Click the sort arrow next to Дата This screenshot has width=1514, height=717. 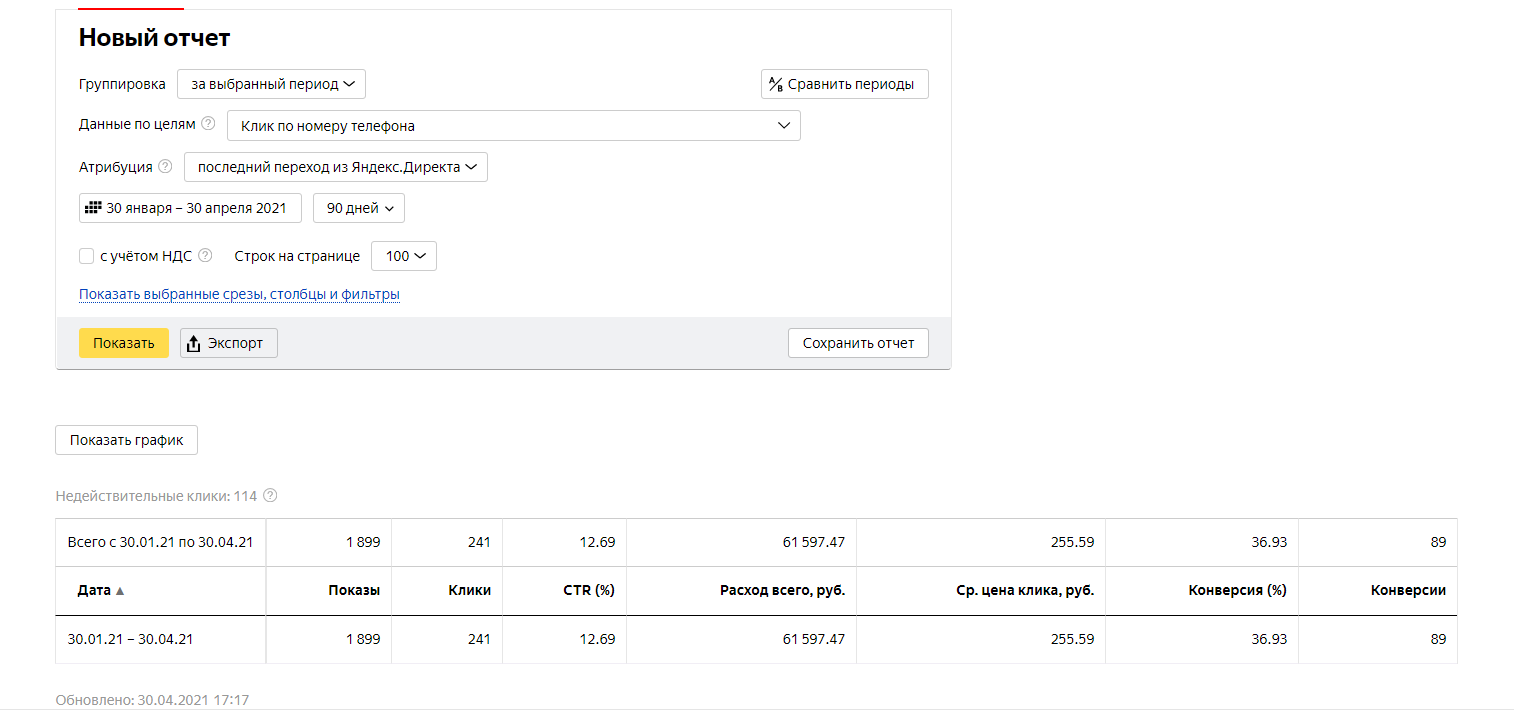[120, 591]
